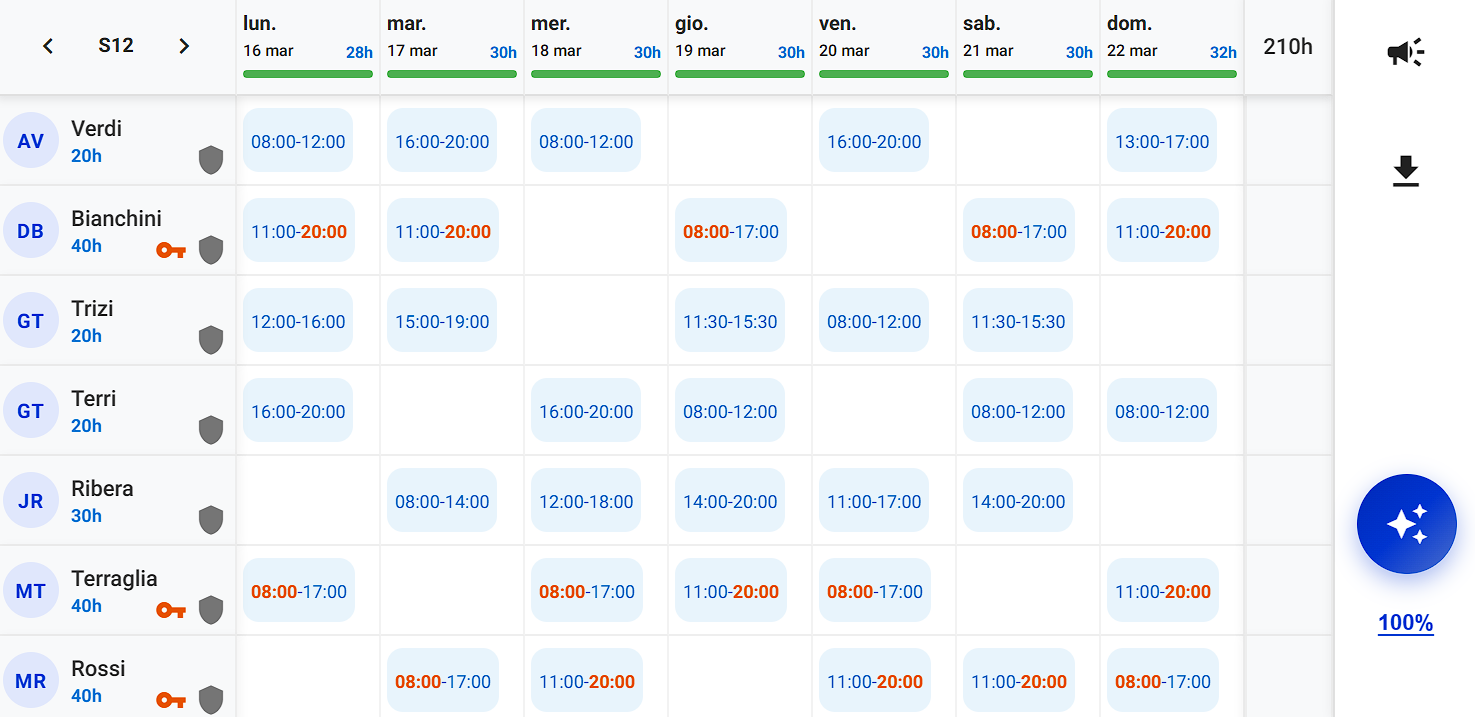This screenshot has height=717, width=1475.
Task: Select the lun. 16 mar column header
Action: pyautogui.click(x=307, y=38)
